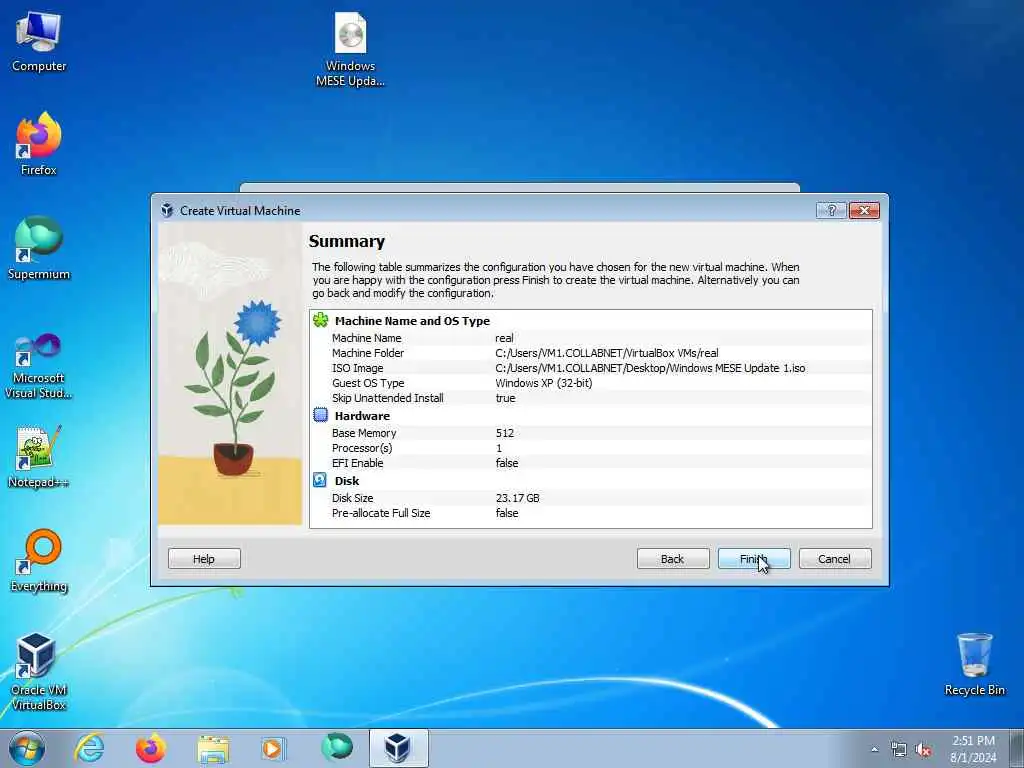1024x768 pixels.
Task: Click the VirtualBox taskbar button
Action: point(398,748)
